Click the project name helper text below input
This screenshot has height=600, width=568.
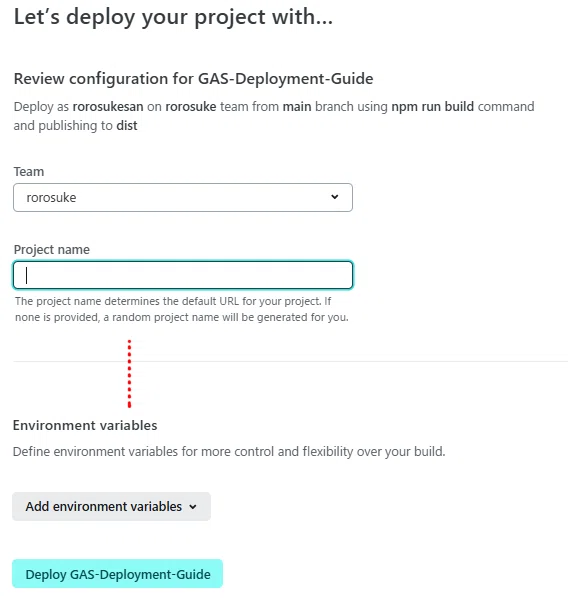coord(181,309)
